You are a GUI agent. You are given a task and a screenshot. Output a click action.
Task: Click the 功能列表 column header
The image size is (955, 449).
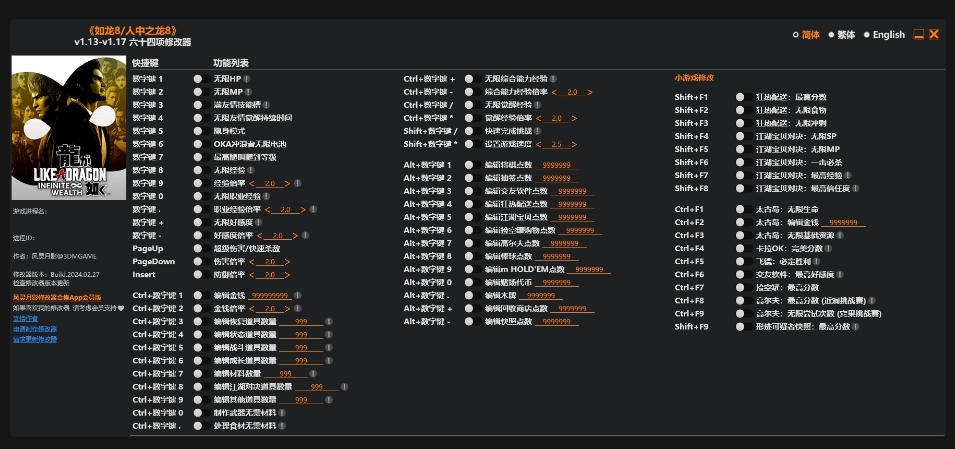point(231,63)
